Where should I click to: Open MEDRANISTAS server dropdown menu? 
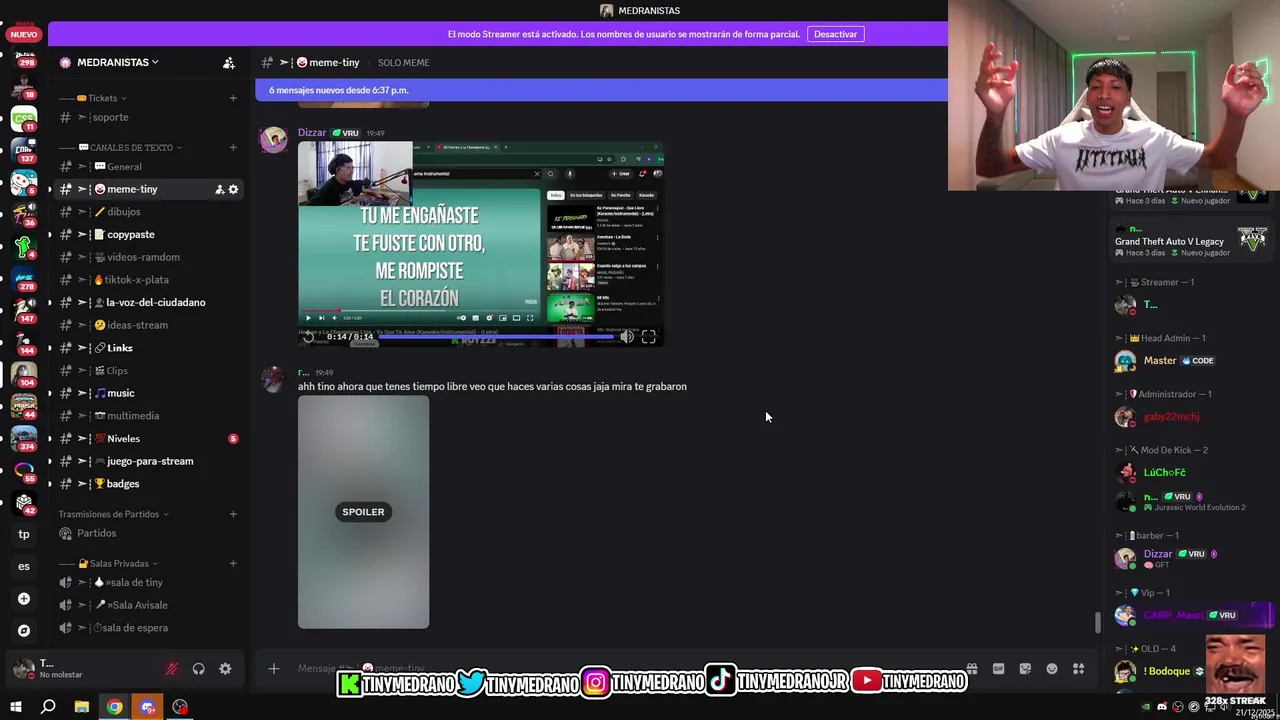[x=118, y=62]
